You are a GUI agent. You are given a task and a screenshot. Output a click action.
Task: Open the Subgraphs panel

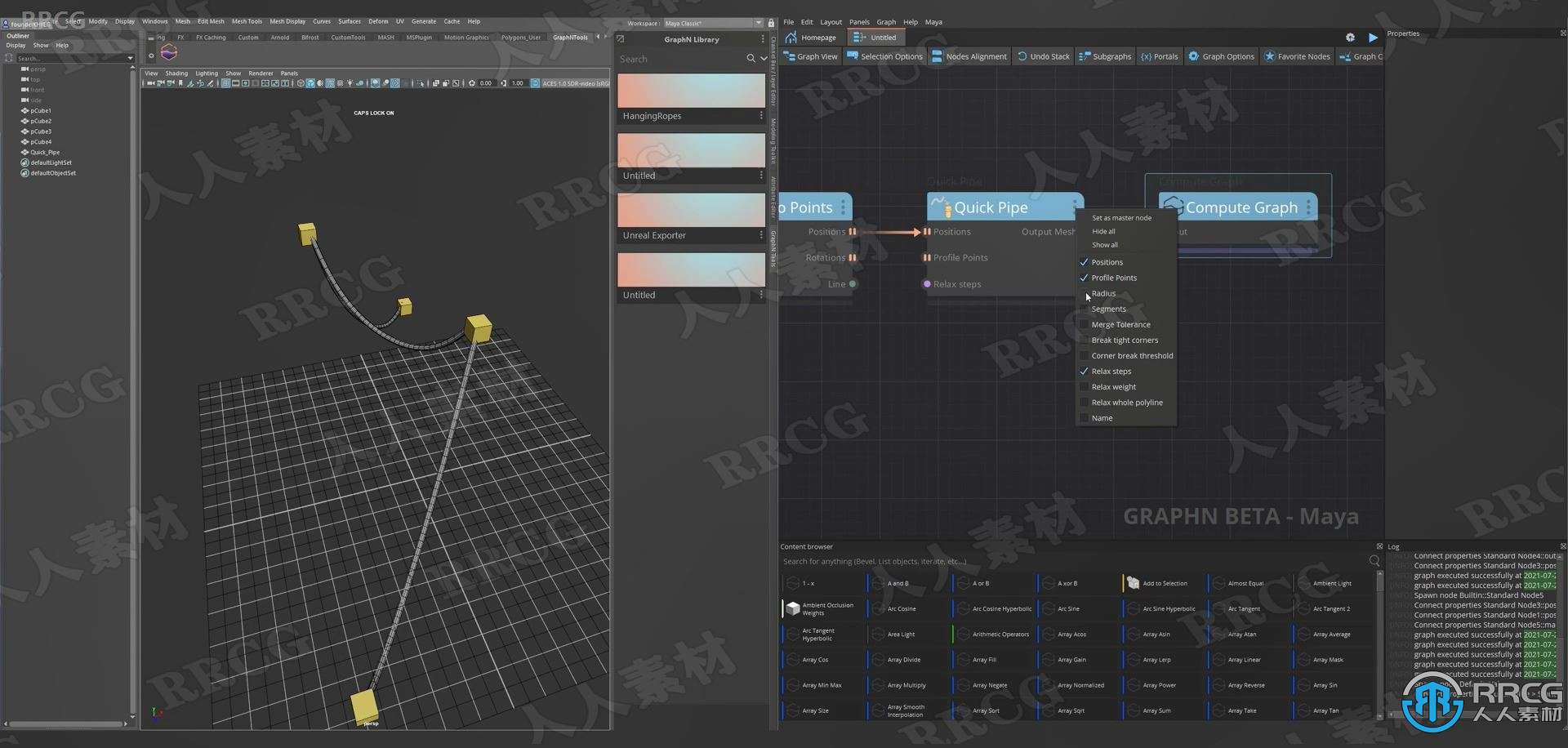(1105, 56)
